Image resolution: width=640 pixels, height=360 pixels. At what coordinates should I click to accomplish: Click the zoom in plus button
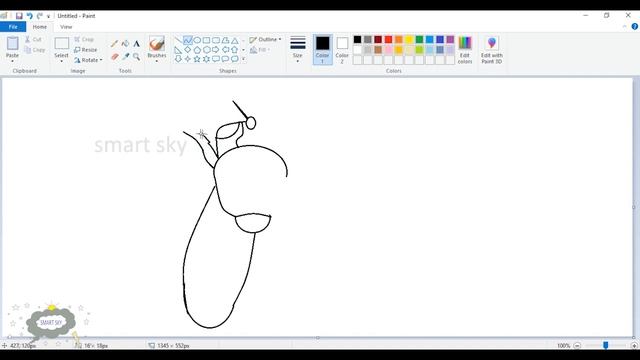point(634,346)
